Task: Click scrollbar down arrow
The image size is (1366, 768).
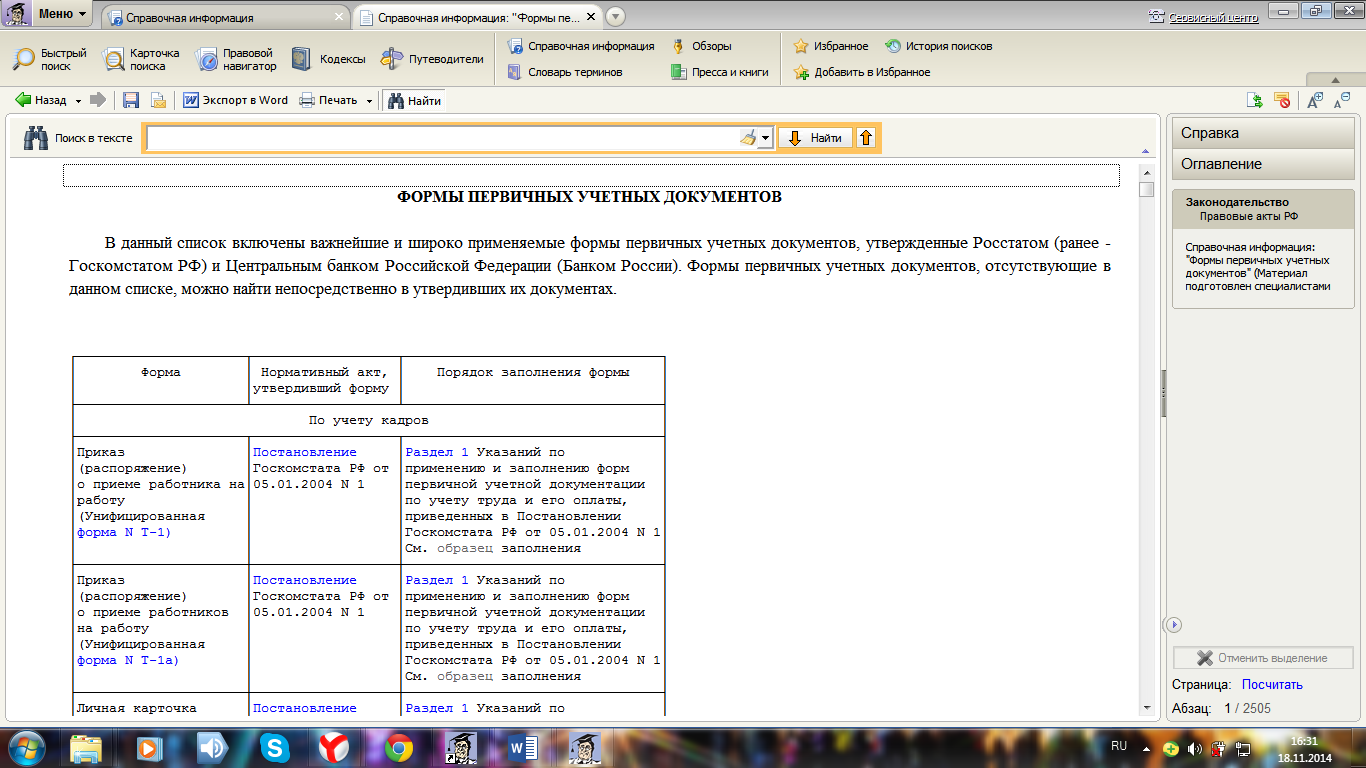Action: coord(1147,707)
